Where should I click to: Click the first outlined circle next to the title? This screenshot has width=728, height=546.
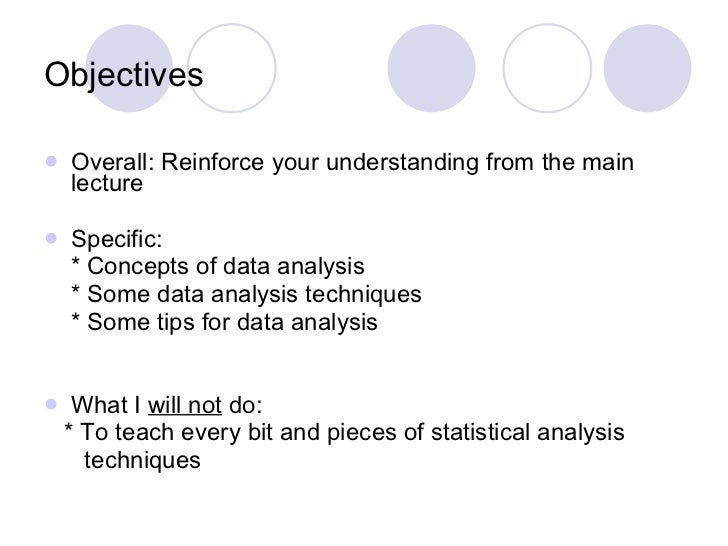(232, 68)
